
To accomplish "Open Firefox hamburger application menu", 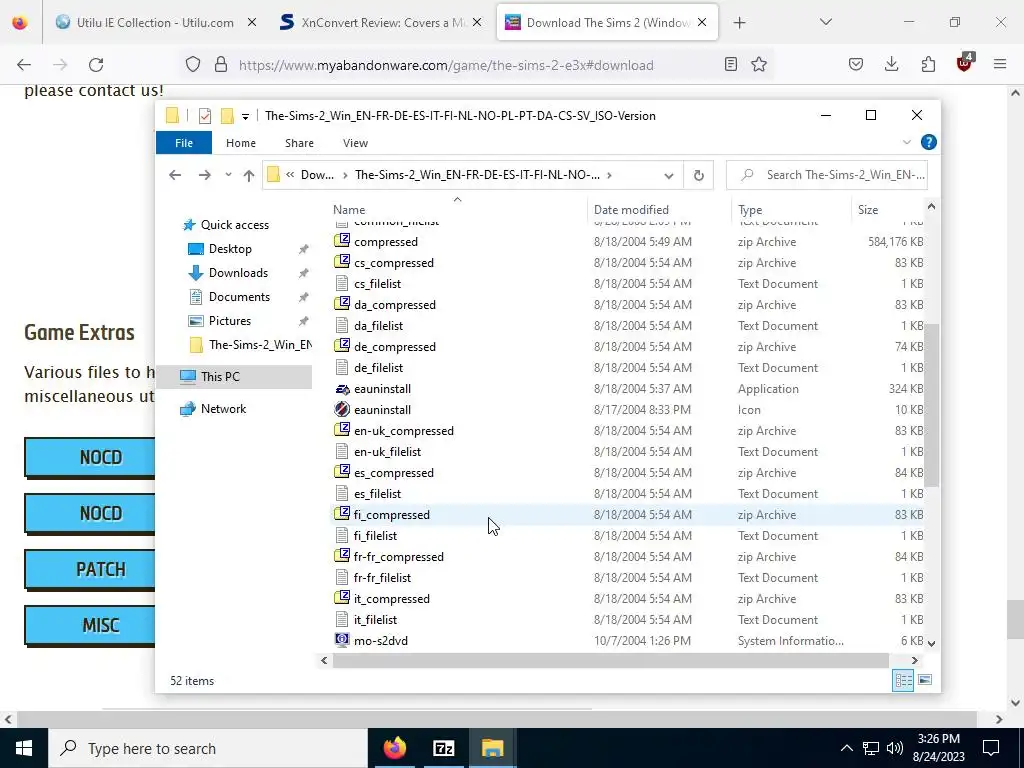I will pos(1000,65).
